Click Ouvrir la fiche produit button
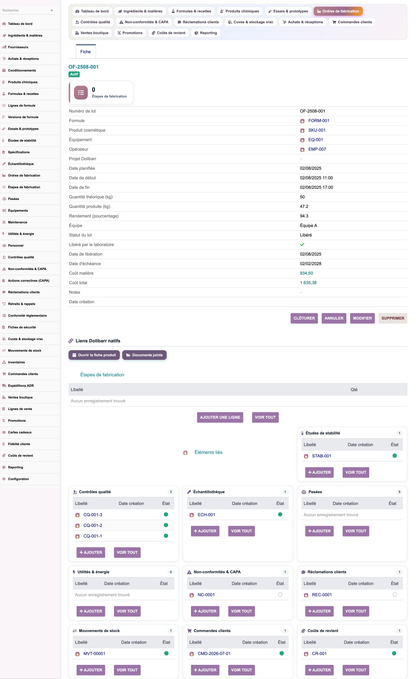The image size is (416, 679). click(94, 355)
